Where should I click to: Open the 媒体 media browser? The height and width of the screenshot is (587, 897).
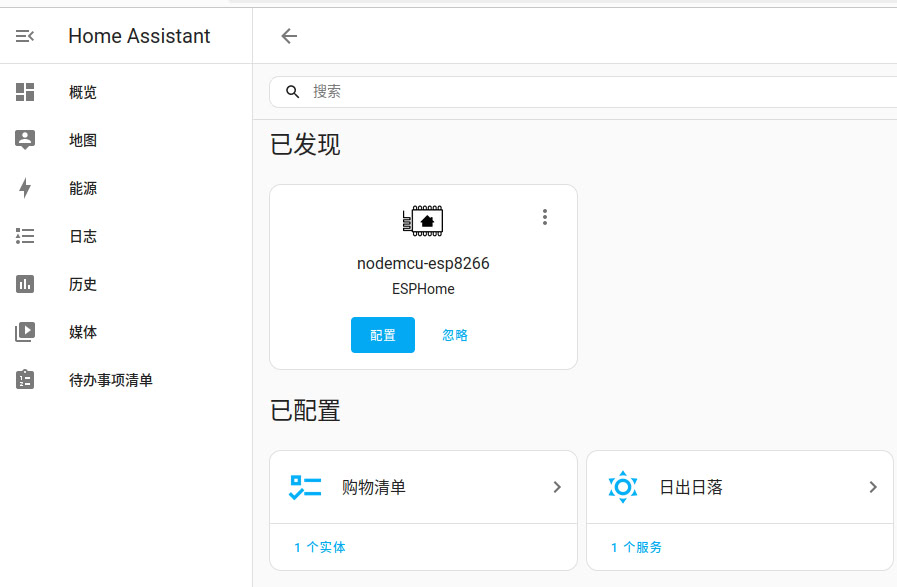(82, 332)
